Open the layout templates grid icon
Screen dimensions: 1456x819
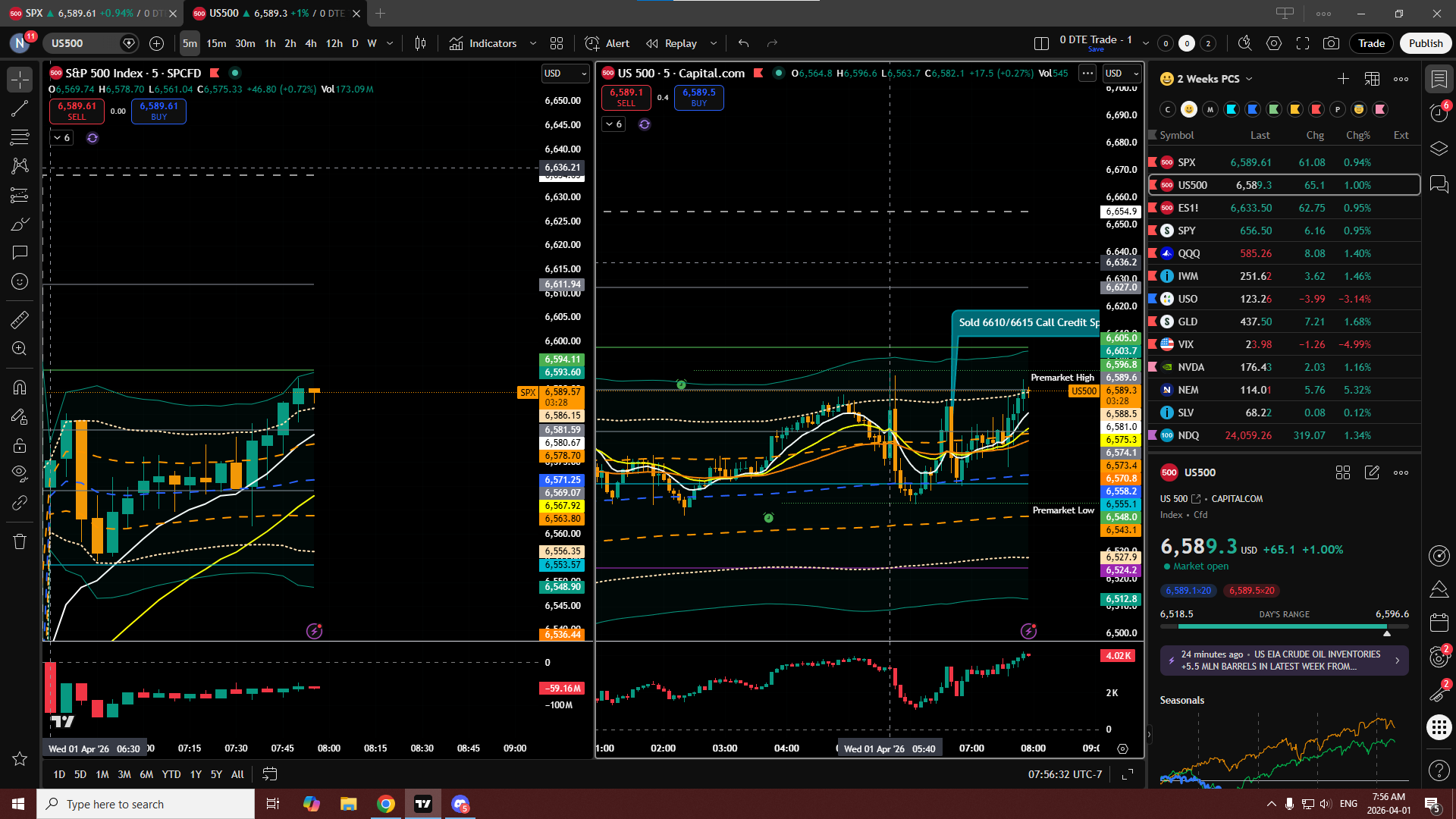click(x=557, y=43)
